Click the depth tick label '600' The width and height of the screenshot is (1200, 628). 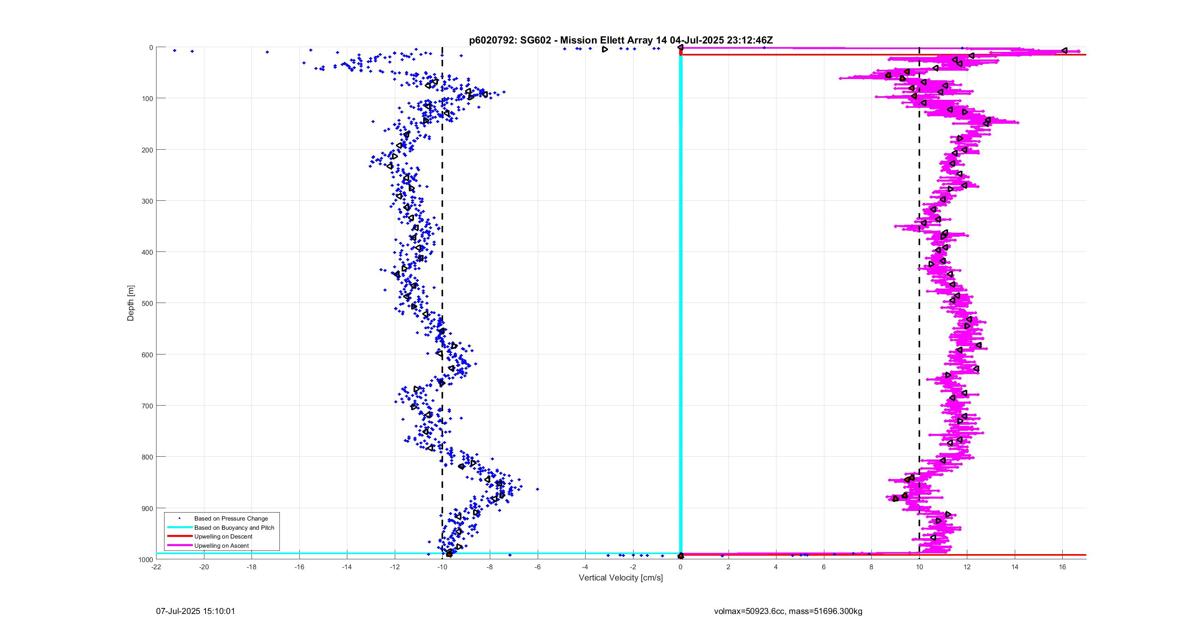[146, 354]
